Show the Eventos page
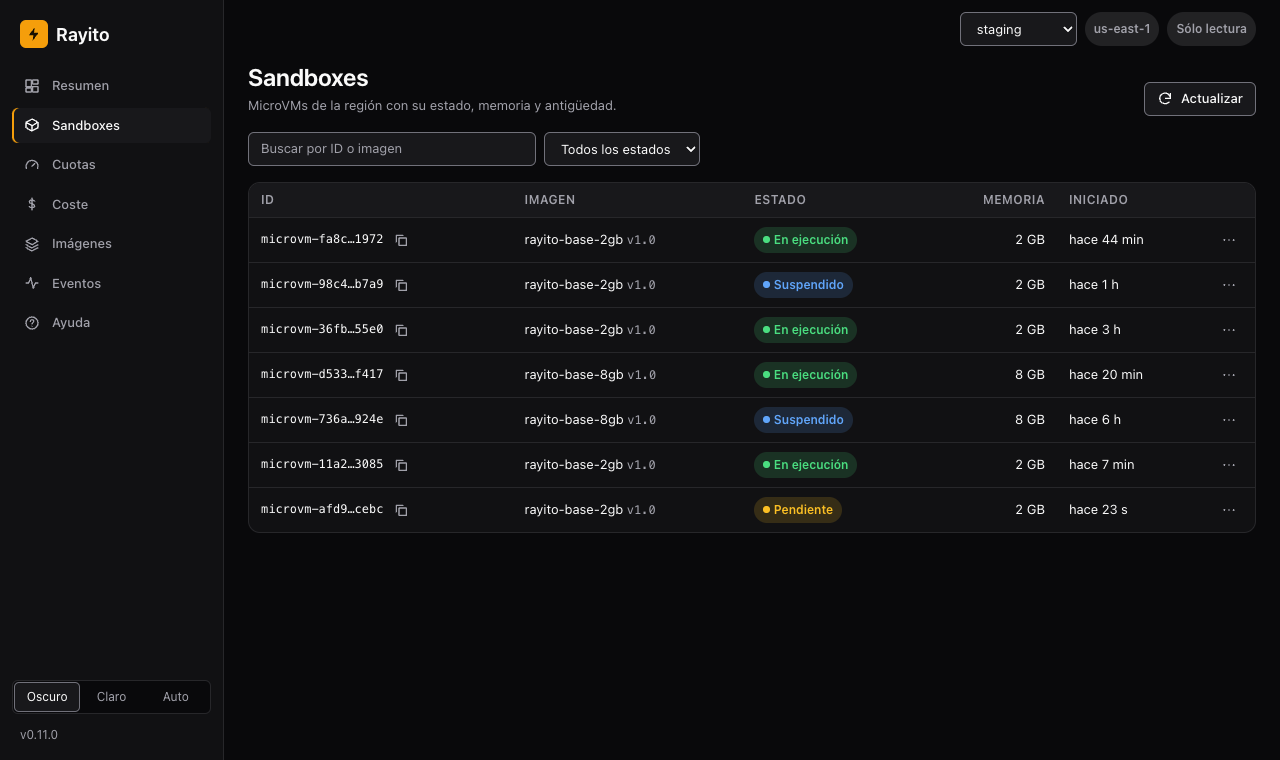1280x760 pixels. 112,284
